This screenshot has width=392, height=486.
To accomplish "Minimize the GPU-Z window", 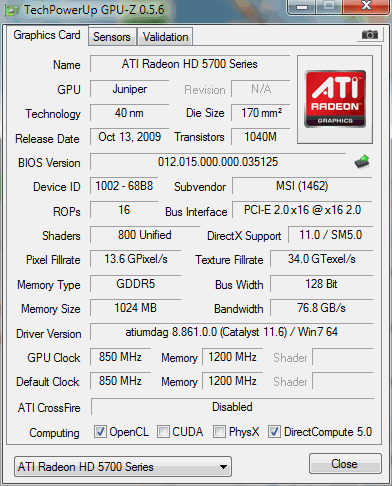I will [x=302, y=7].
